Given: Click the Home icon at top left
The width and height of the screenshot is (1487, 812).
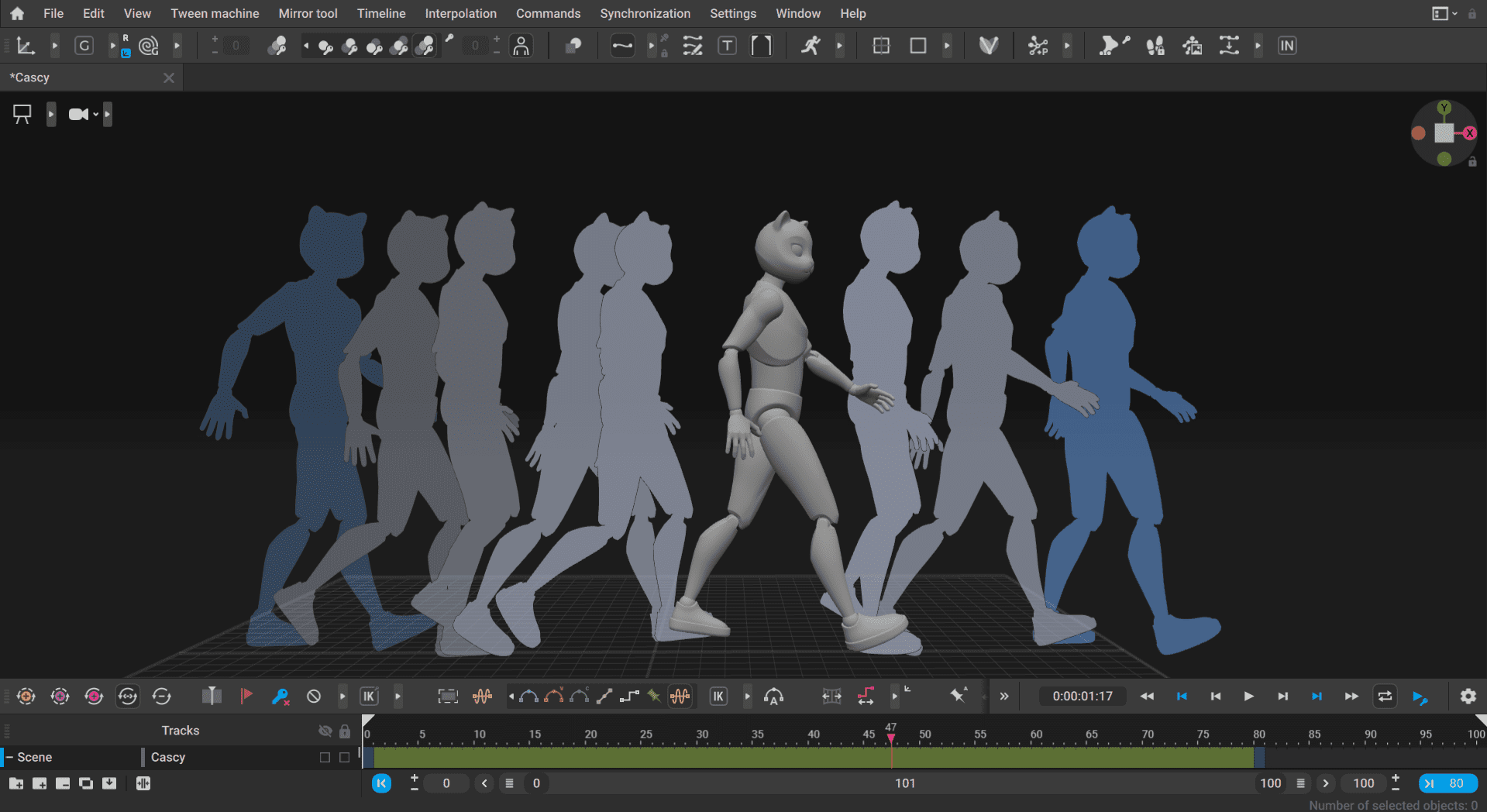Looking at the screenshot, I should pyautogui.click(x=15, y=13).
